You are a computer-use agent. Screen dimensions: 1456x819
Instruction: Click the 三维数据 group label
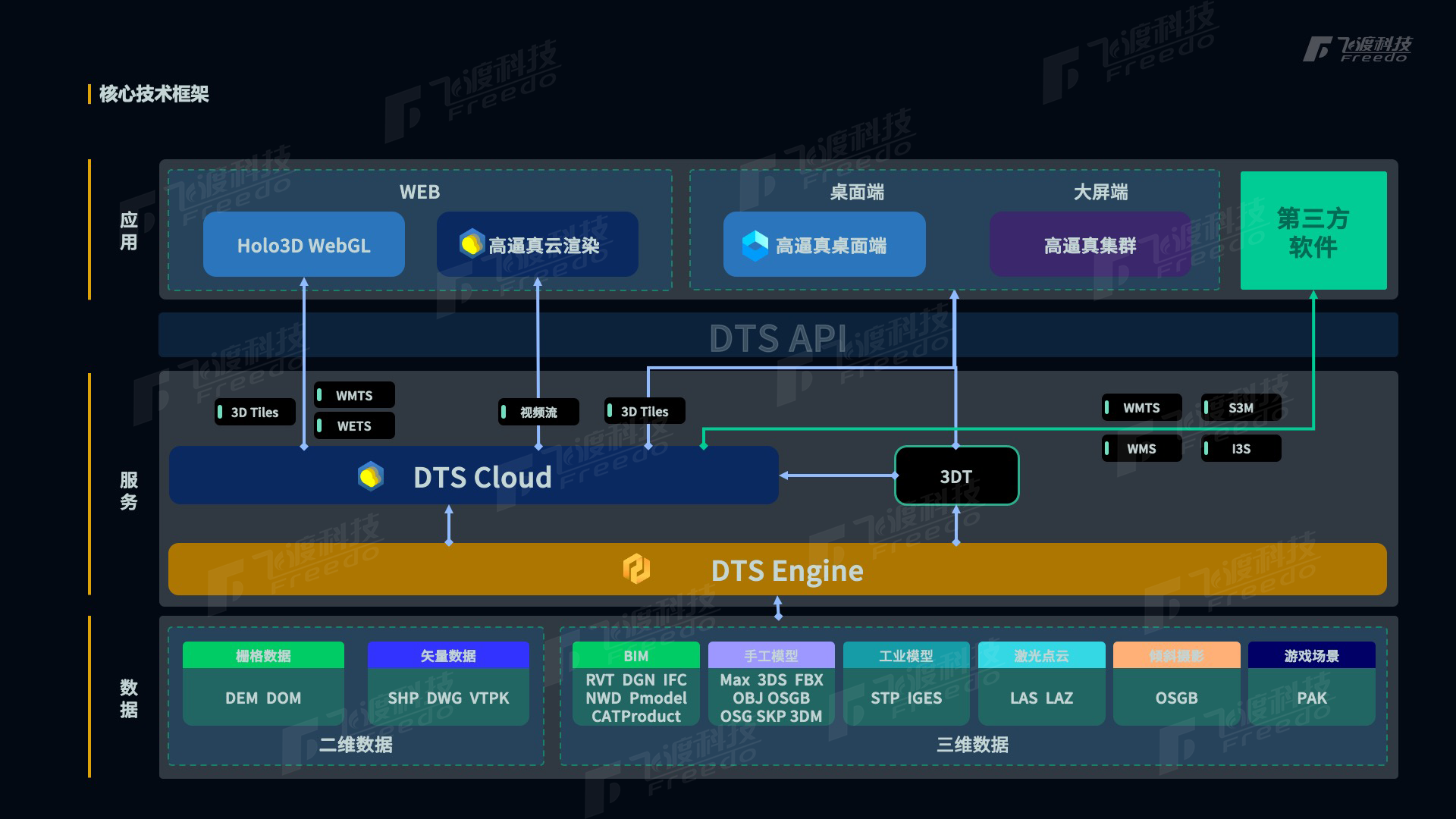pos(972,745)
